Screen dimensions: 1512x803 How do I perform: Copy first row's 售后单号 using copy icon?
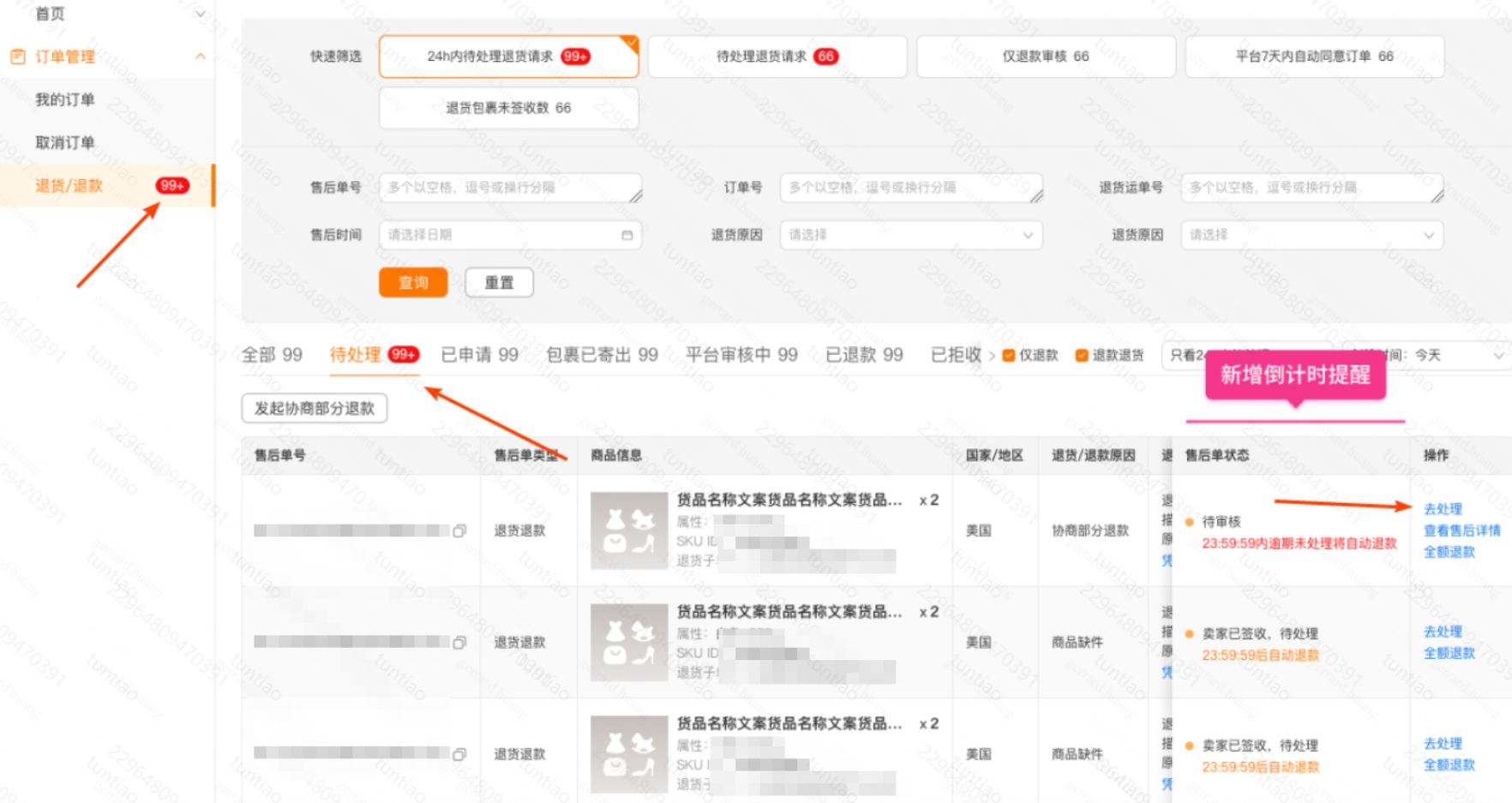pos(461,530)
